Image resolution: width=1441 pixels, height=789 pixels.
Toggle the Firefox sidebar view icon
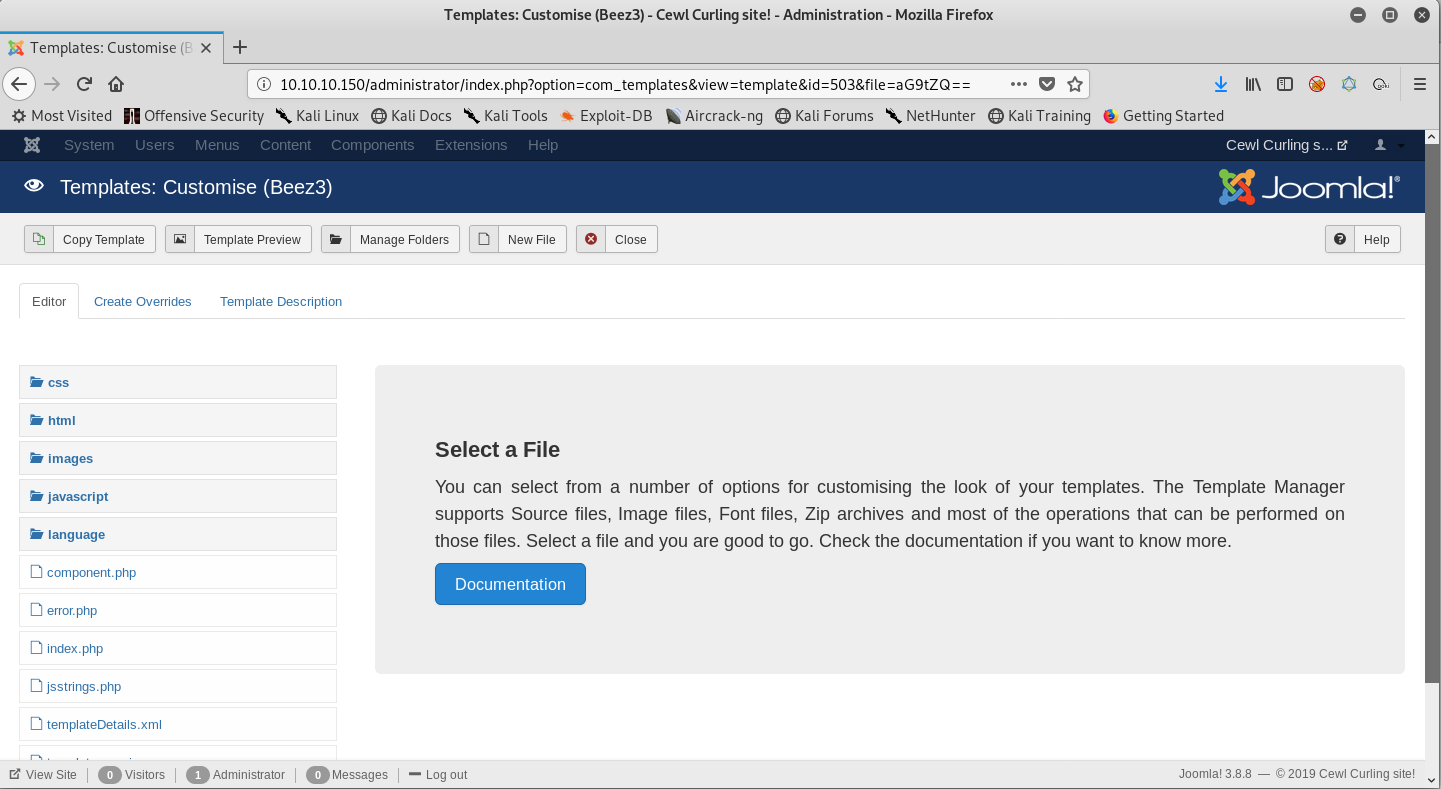[x=1285, y=84]
